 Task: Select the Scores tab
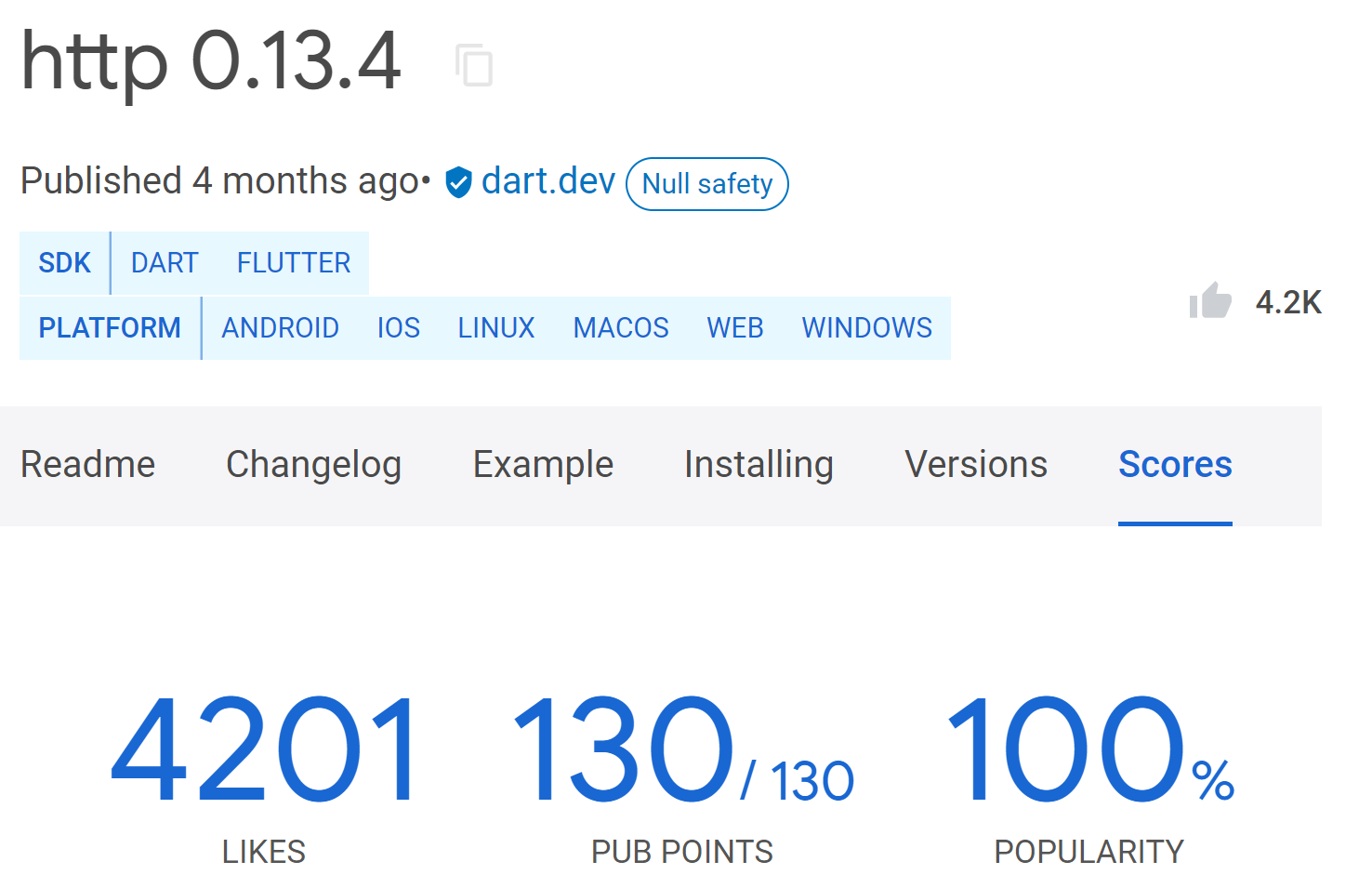(1175, 465)
